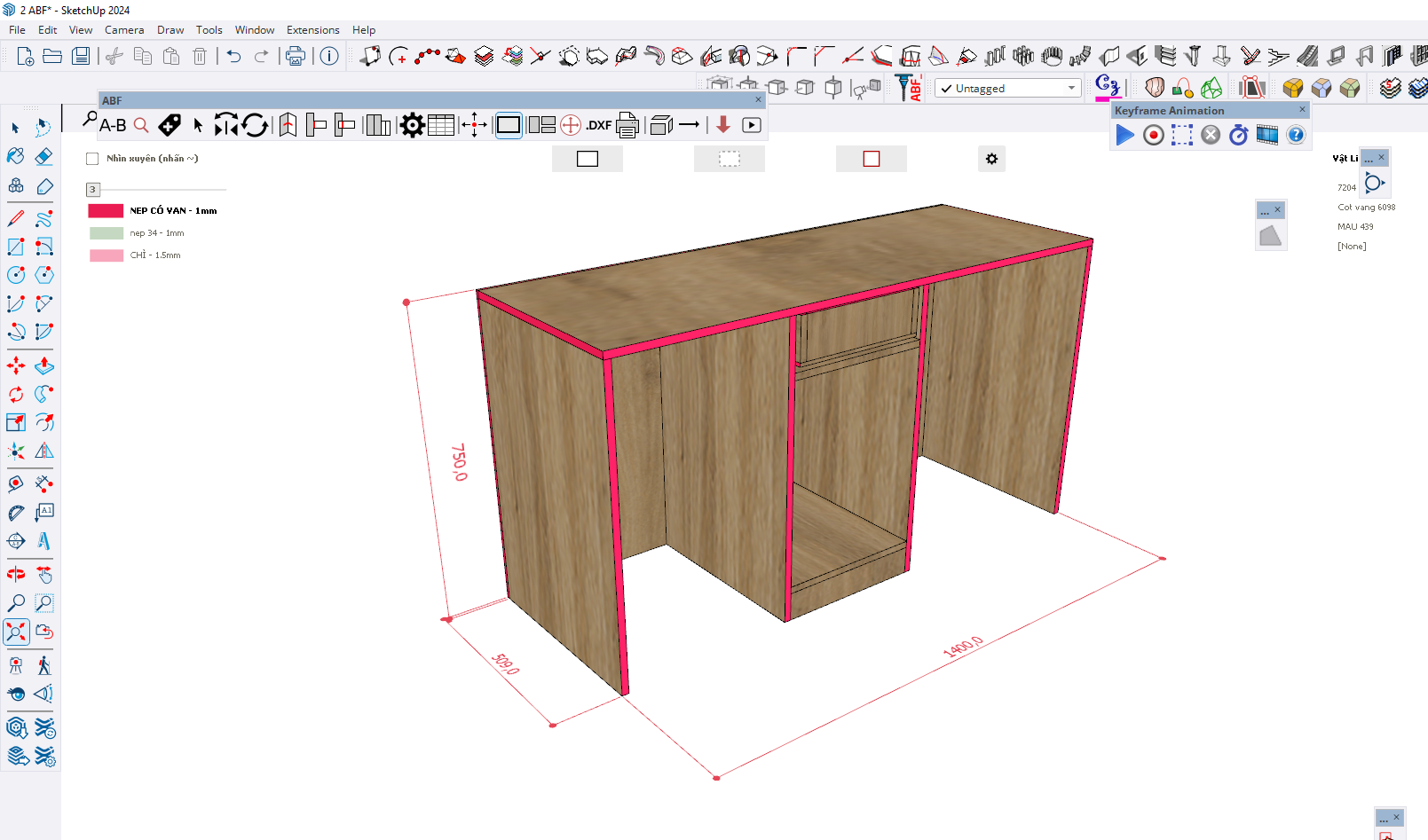Click the Zoom Extents tool
The image size is (1428, 840).
(16, 632)
